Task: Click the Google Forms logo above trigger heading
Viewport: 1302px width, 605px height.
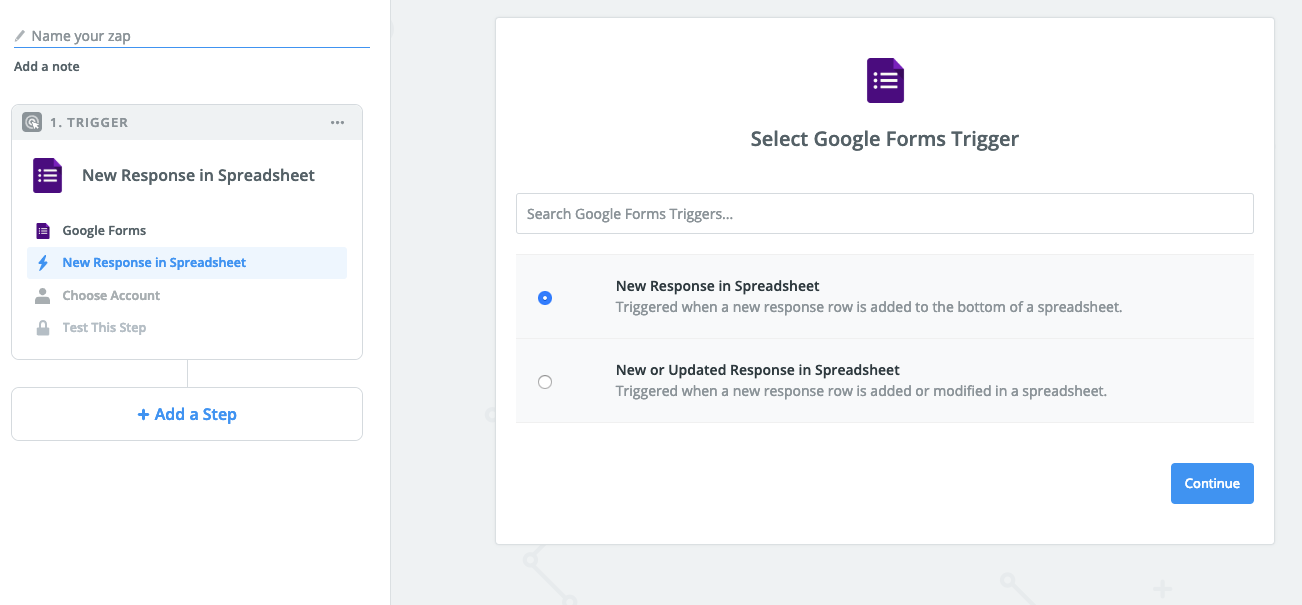Action: pyautogui.click(x=885, y=80)
